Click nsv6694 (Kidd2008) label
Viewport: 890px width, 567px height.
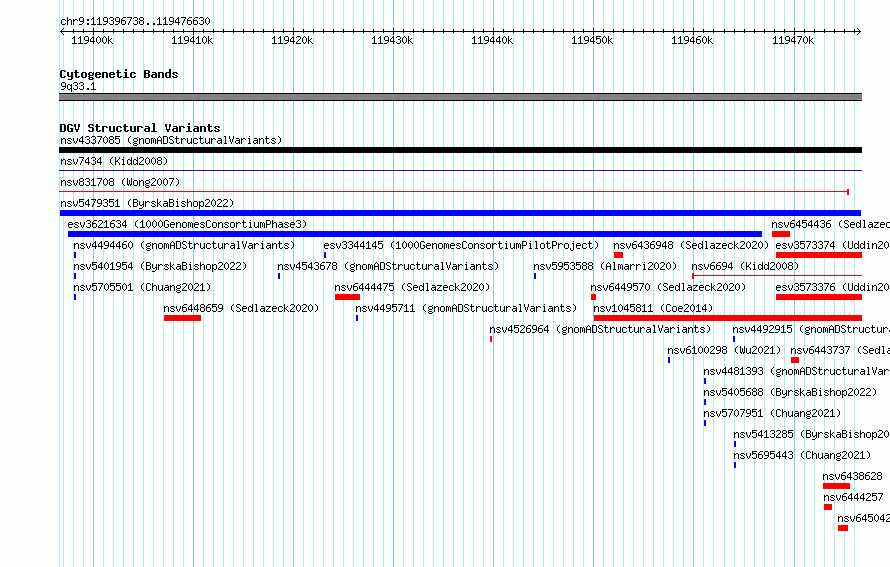pos(745,266)
